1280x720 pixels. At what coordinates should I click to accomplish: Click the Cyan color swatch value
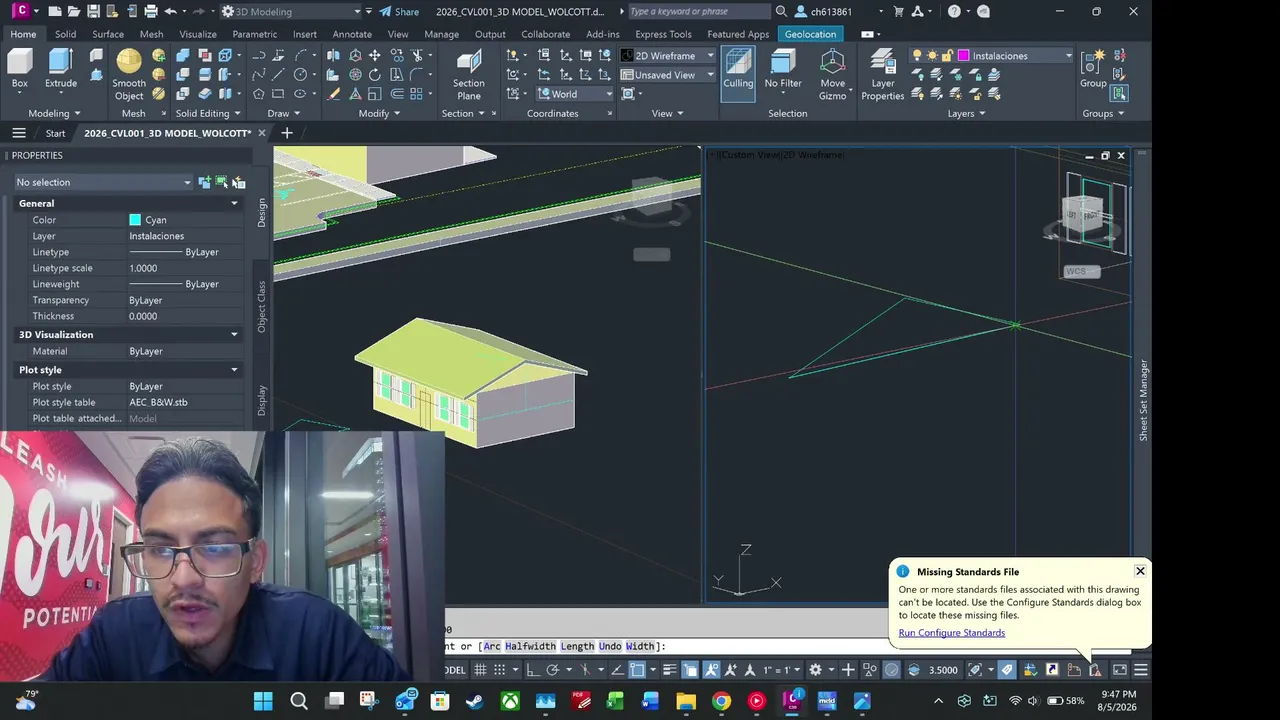(135, 220)
